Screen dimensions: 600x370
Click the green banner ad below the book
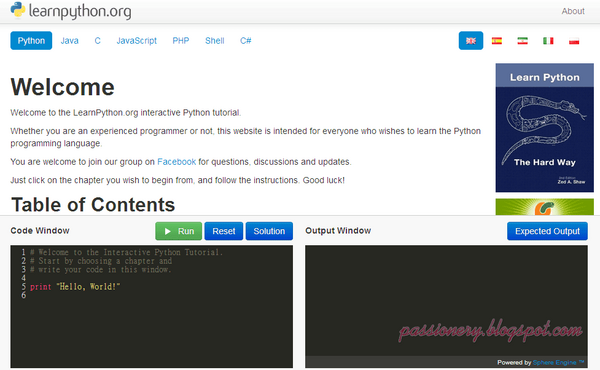pos(545,207)
